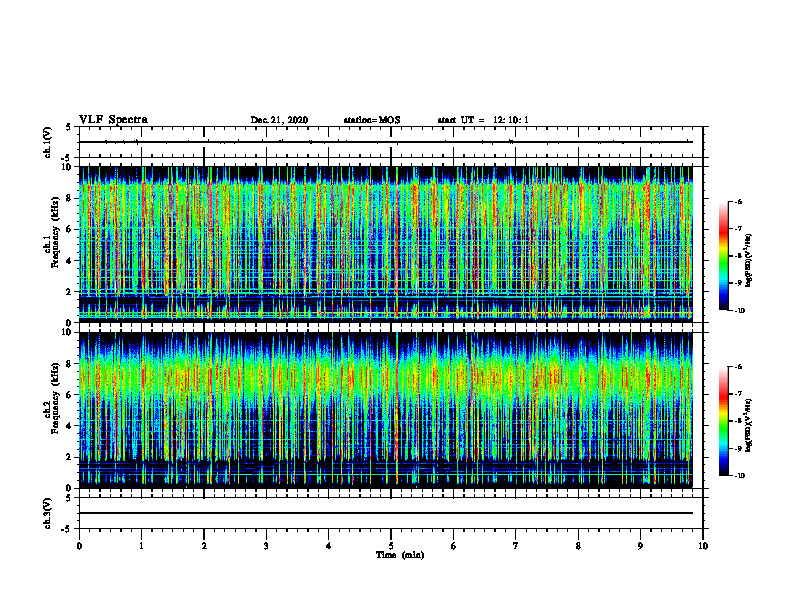Click time axis tick label 6
Image resolution: width=792 pixels, height=612 pixels.
point(454,546)
